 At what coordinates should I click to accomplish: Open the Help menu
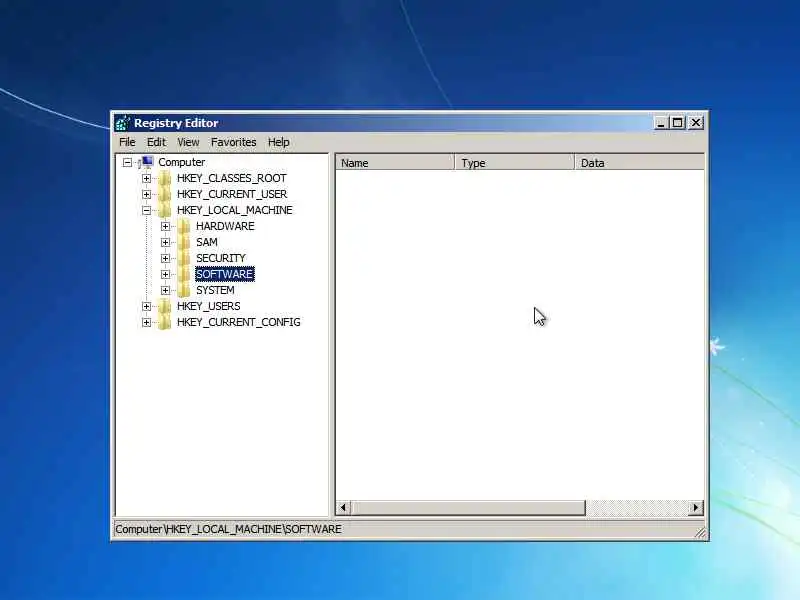[x=279, y=142]
